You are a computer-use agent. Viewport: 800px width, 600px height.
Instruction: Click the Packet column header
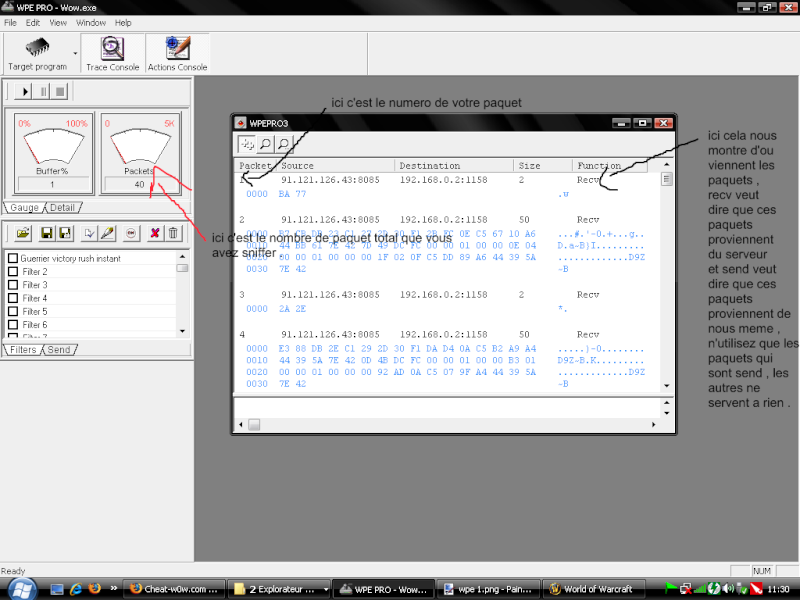coord(255,166)
